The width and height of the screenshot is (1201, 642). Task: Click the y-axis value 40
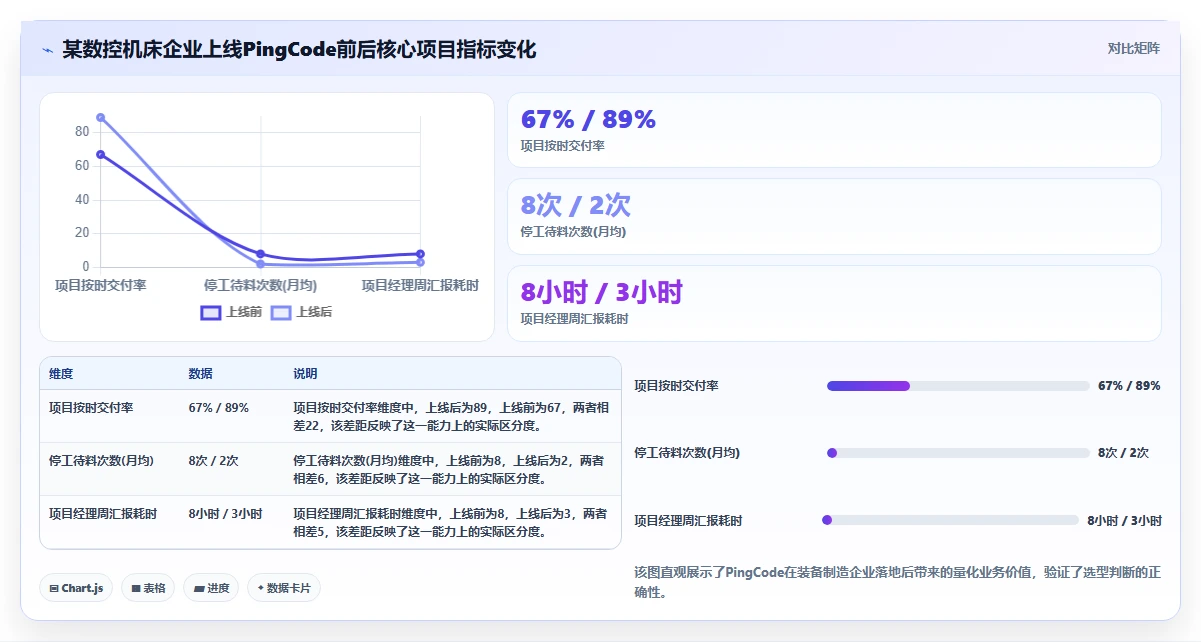82,199
